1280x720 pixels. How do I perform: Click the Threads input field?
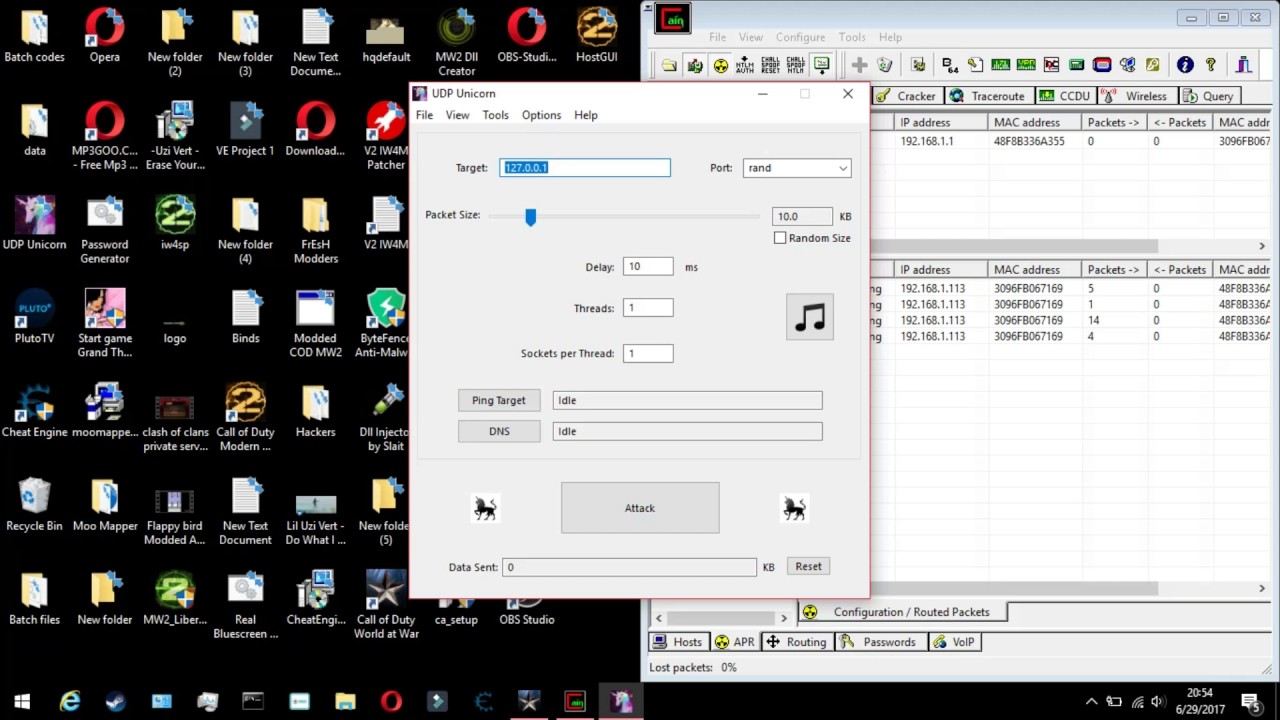point(648,308)
